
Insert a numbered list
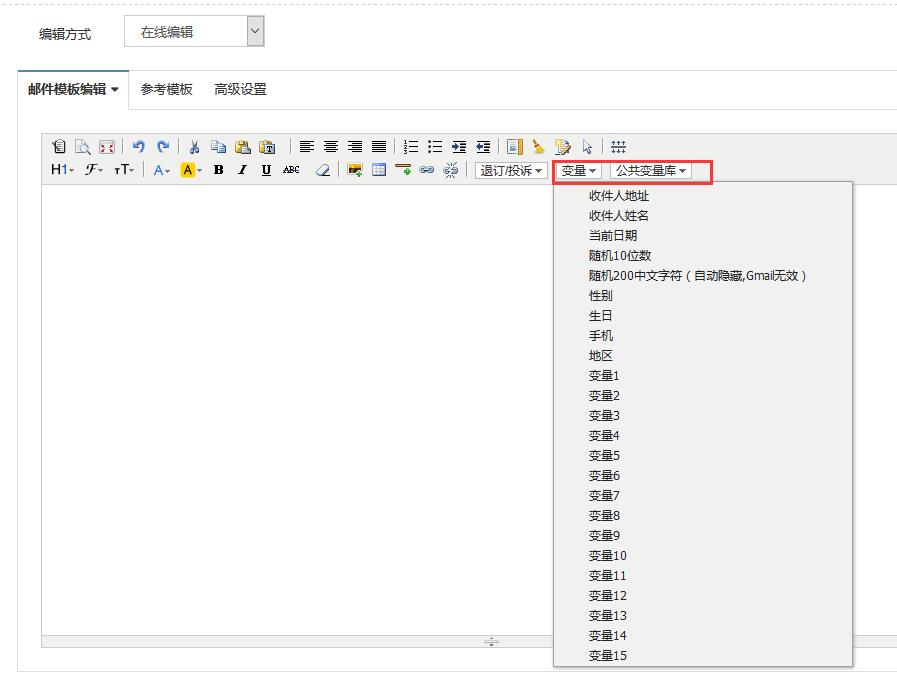click(411, 146)
